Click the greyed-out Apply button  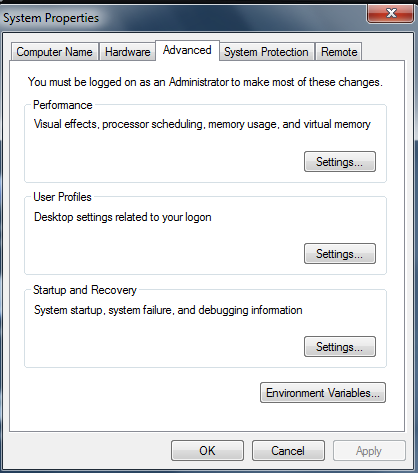[369, 451]
